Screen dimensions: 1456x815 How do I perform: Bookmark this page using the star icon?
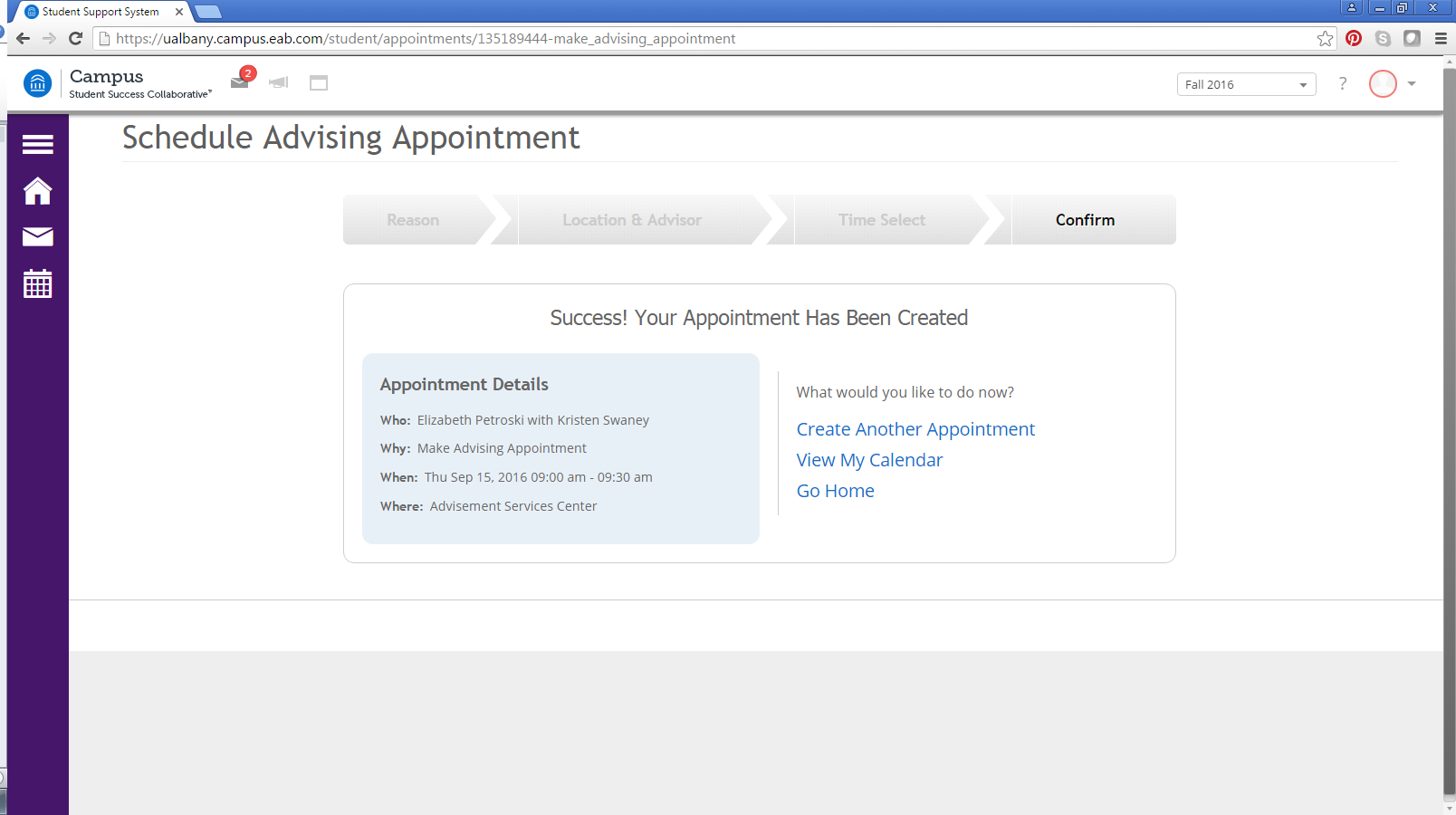(1325, 38)
